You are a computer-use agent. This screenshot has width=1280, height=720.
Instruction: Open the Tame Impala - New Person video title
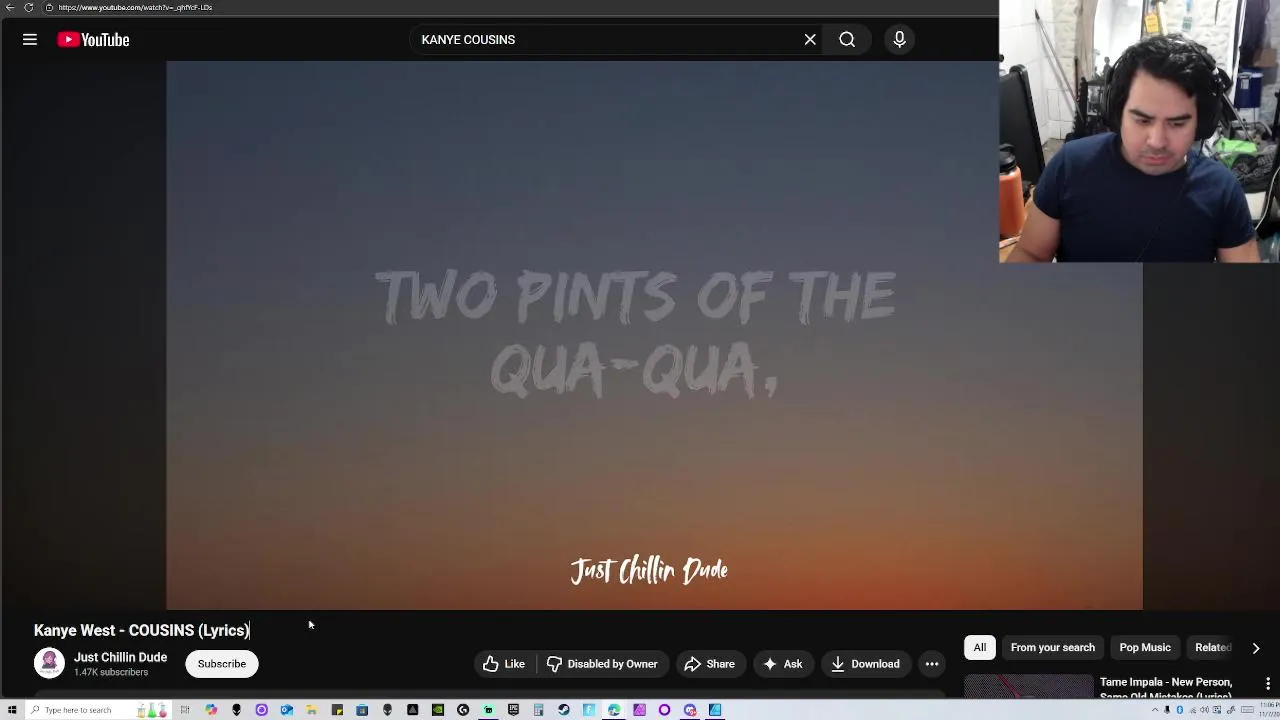[x=1166, y=688]
